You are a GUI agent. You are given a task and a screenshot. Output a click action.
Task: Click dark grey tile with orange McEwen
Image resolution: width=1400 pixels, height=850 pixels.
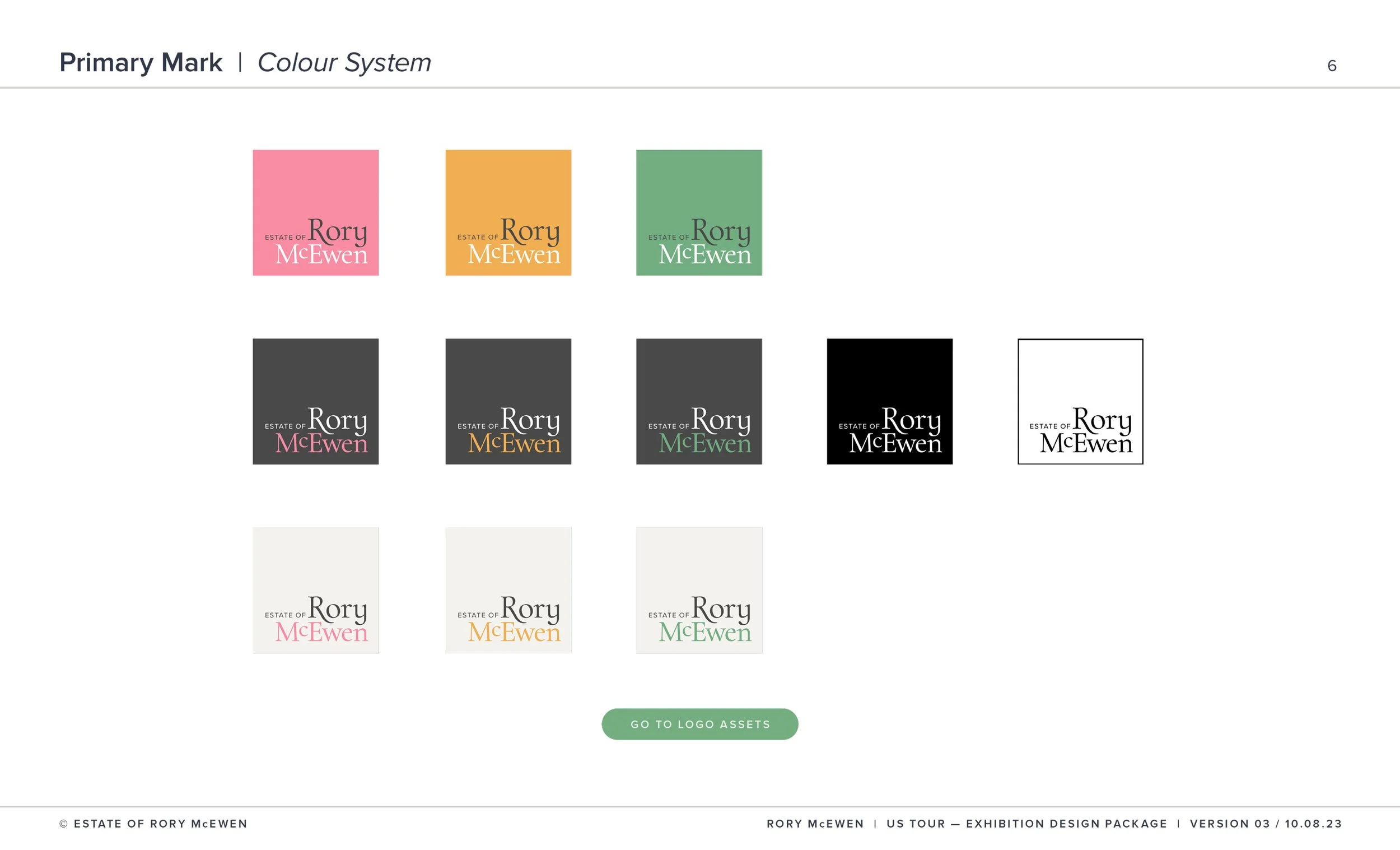[508, 401]
